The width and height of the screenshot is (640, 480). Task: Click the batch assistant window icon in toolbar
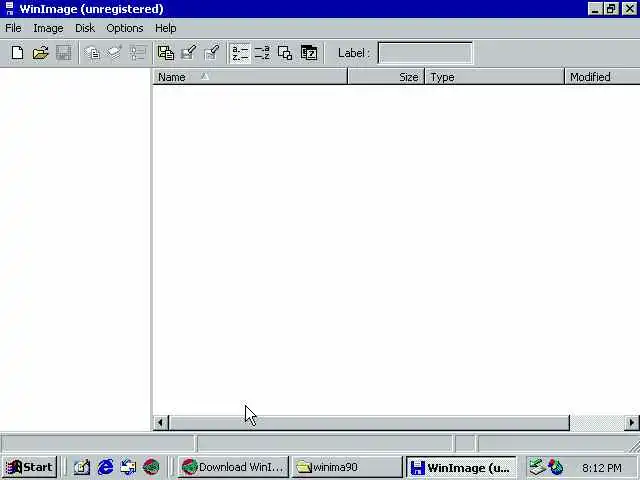309,53
